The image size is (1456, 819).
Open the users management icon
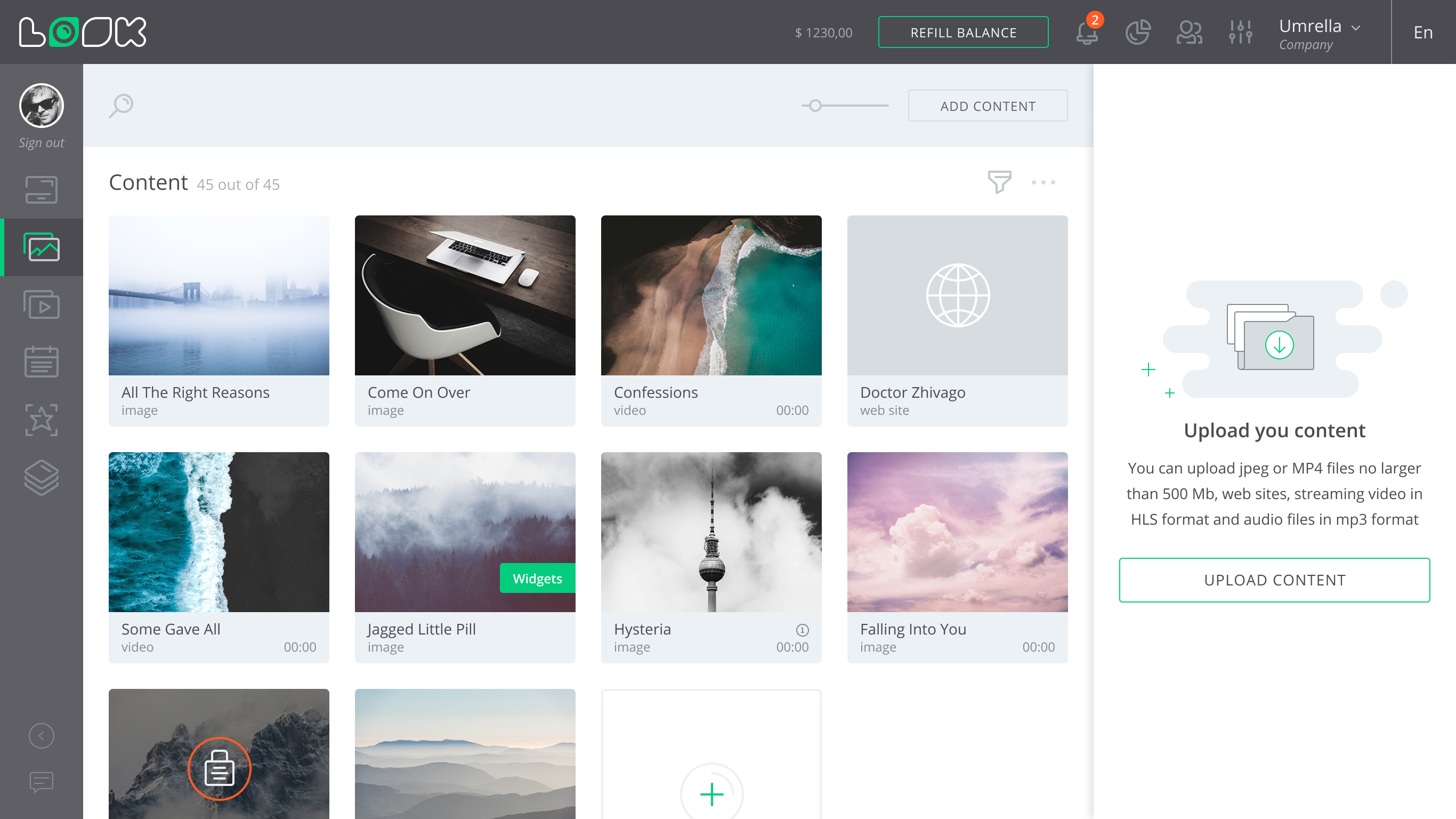[x=1188, y=32]
